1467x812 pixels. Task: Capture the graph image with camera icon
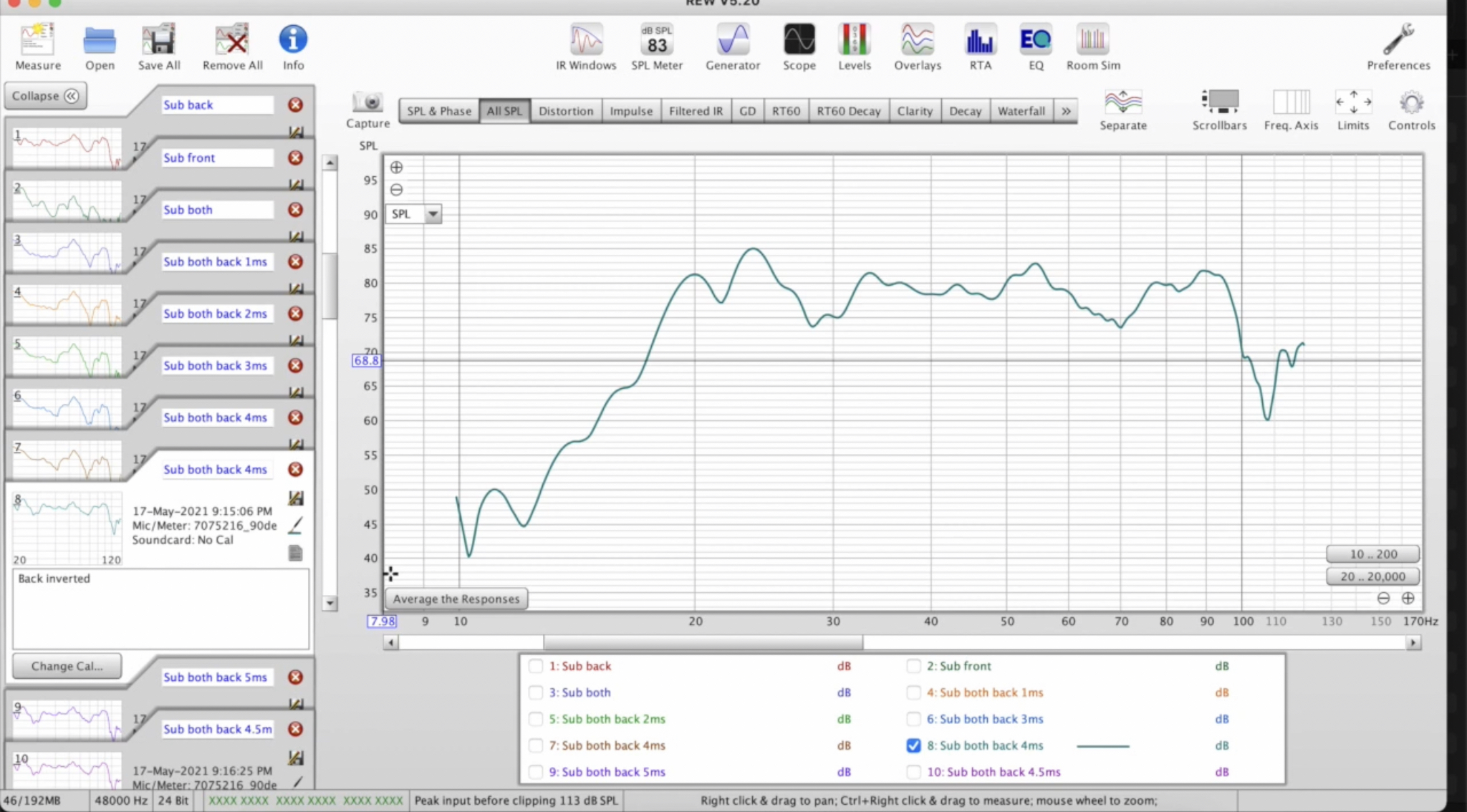click(x=368, y=109)
